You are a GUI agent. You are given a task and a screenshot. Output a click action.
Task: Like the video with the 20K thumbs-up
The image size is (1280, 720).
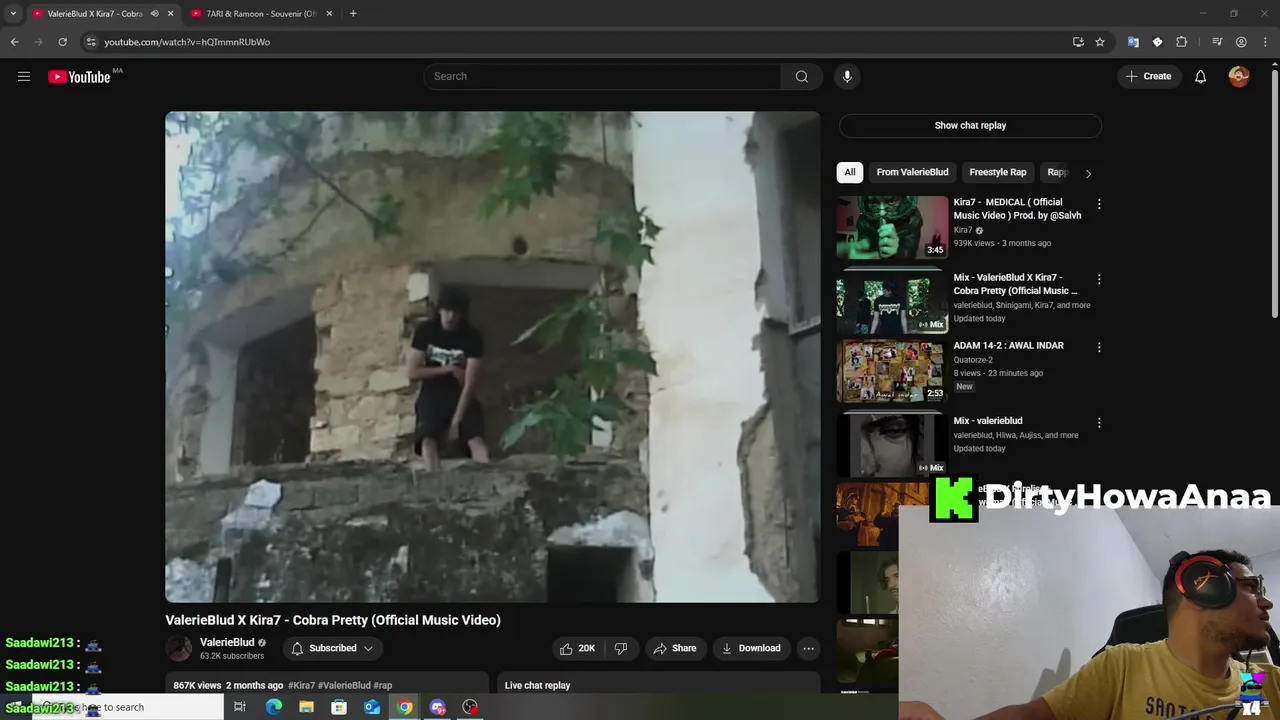578,648
